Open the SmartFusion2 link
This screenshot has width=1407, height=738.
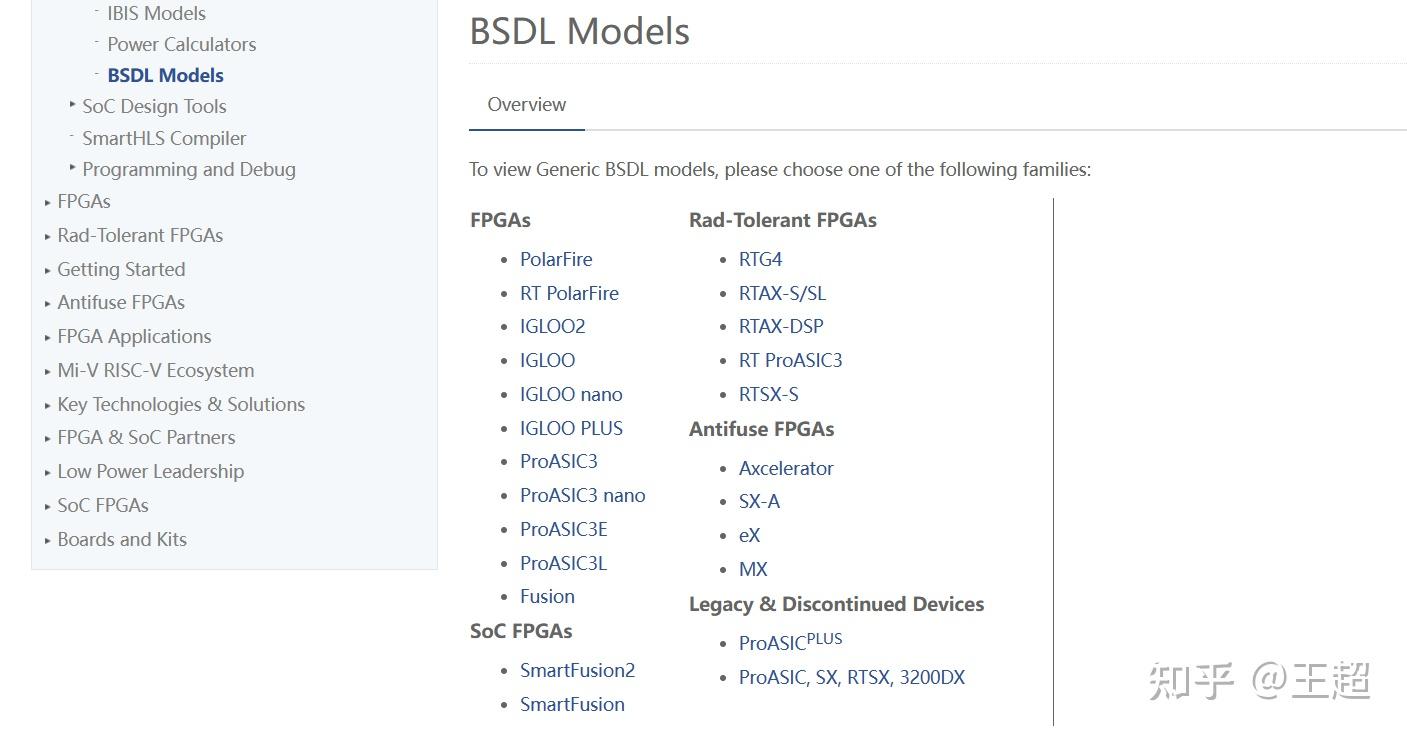577,670
